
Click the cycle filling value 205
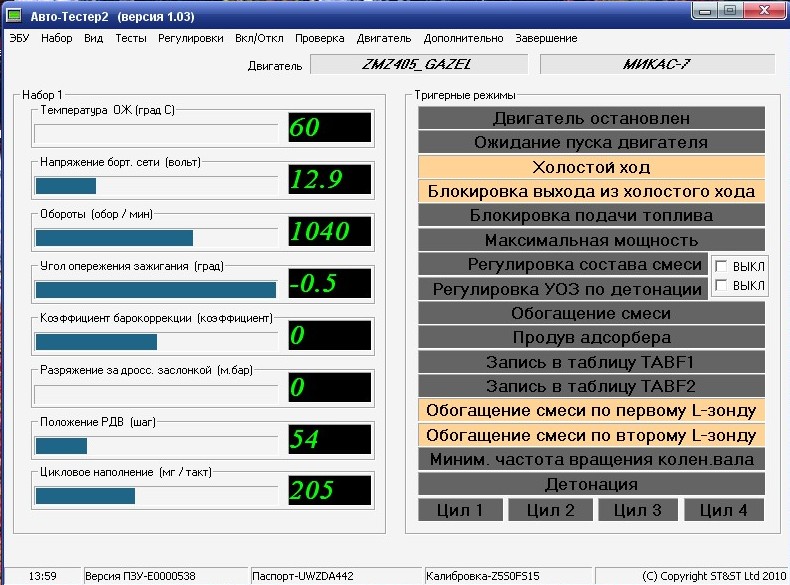click(330, 490)
